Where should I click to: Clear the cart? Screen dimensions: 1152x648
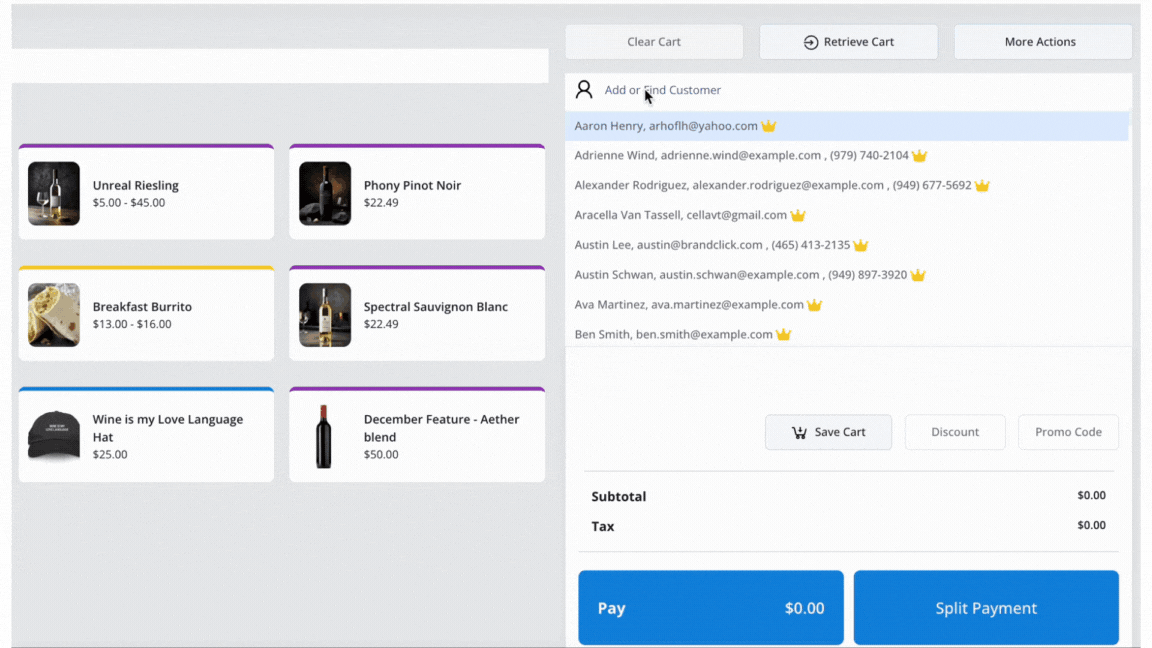(x=654, y=42)
